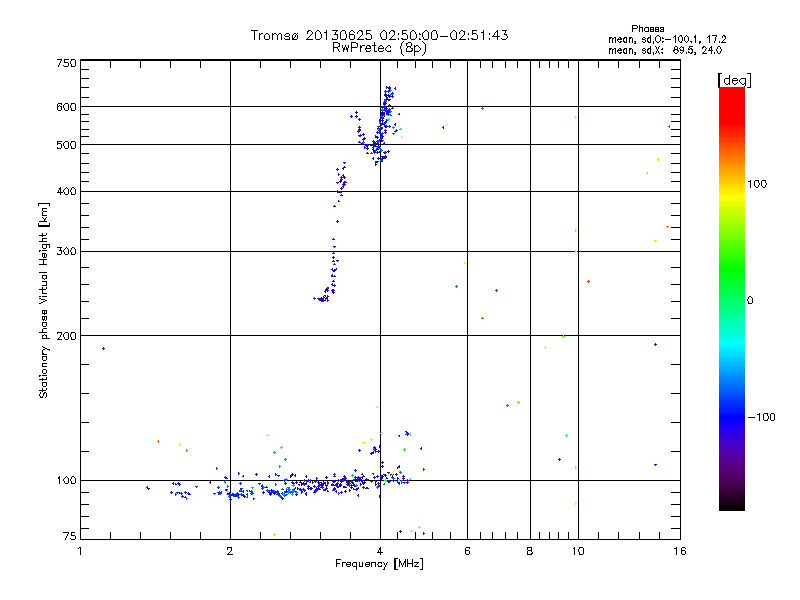The image size is (800, 600).
Task: Click the '[deg]' colorbar unit label
Action: (734, 80)
